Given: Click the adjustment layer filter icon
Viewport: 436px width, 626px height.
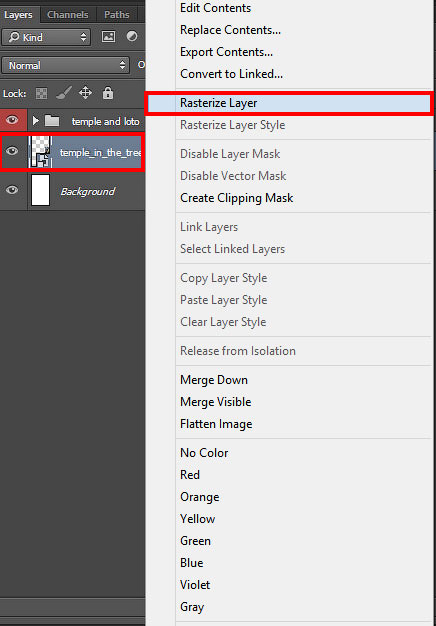Looking at the screenshot, I should (x=132, y=37).
